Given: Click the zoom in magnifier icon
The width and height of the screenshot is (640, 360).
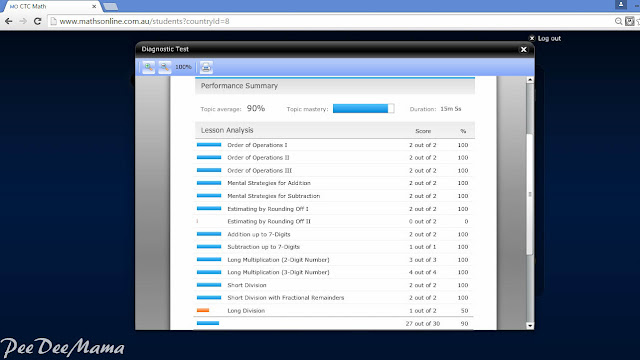Looking at the screenshot, I should click(x=149, y=67).
